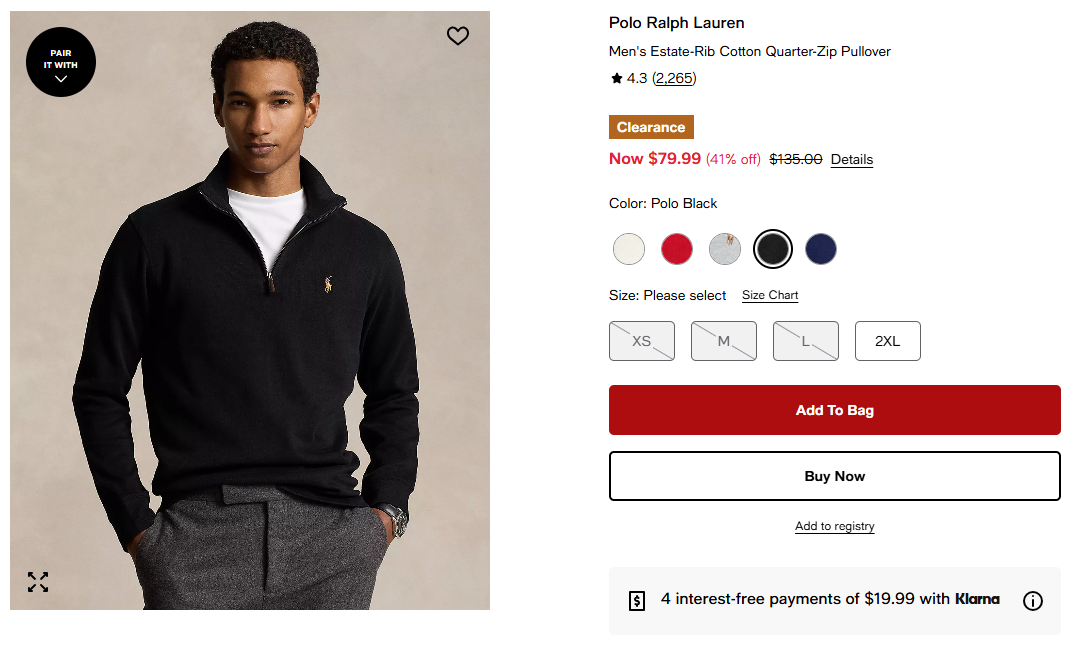Click the heart wishlist icon

click(457, 36)
